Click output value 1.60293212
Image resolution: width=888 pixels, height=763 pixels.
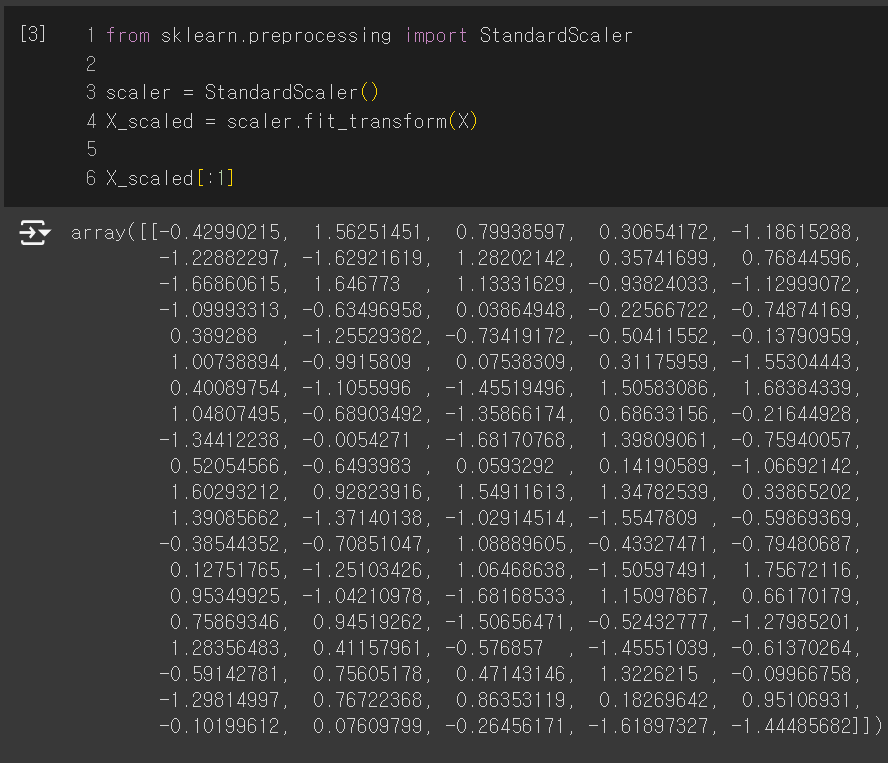pyautogui.click(x=225, y=492)
